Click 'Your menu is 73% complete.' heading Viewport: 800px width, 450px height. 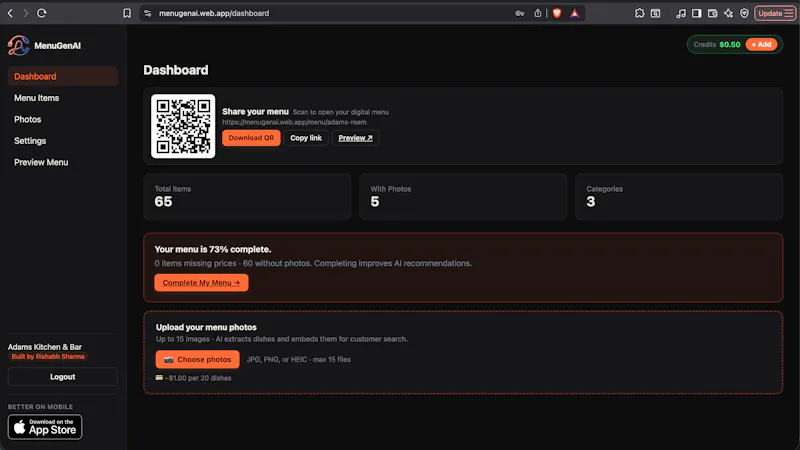point(213,249)
